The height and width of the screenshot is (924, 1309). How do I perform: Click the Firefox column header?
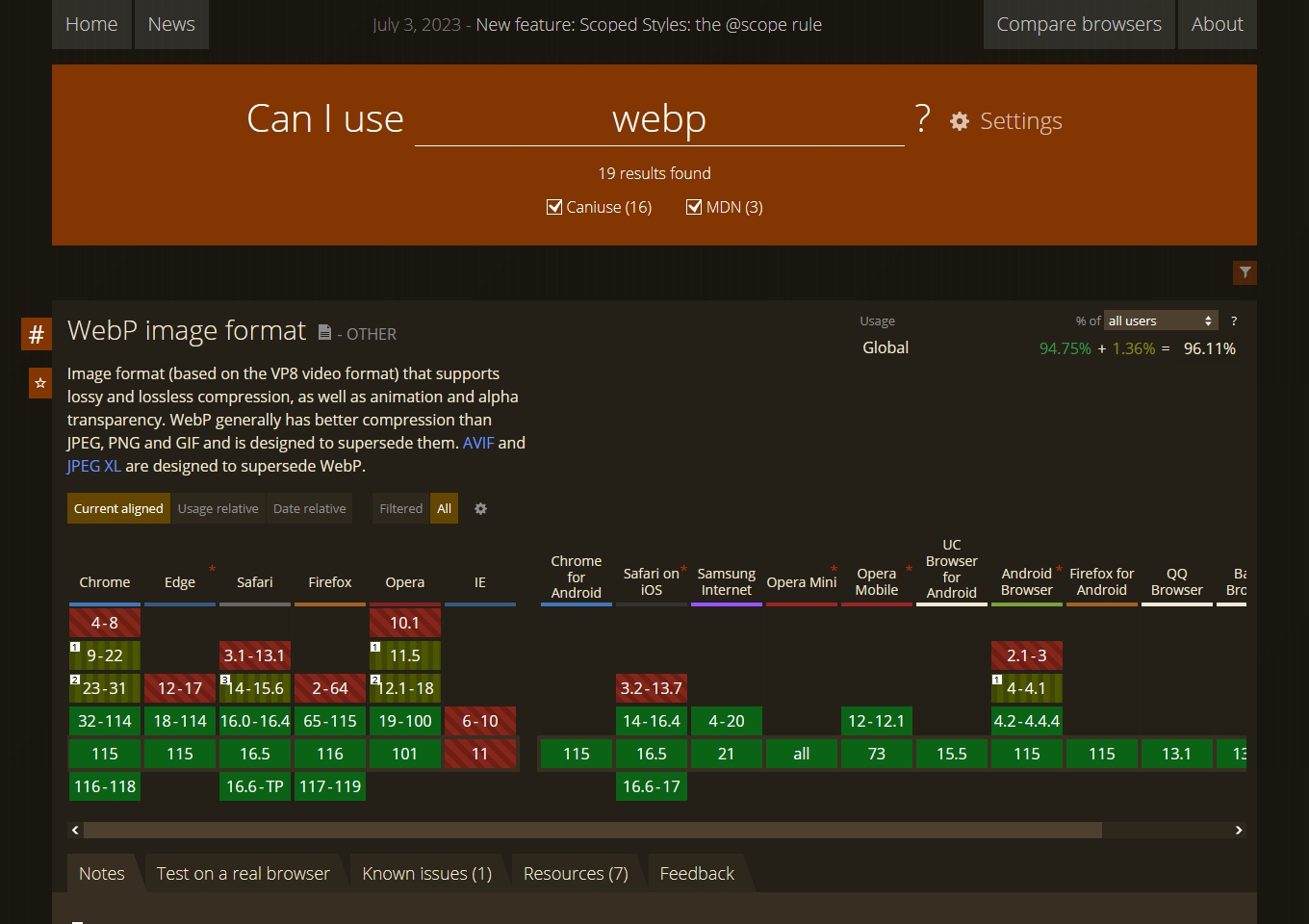[x=330, y=582]
